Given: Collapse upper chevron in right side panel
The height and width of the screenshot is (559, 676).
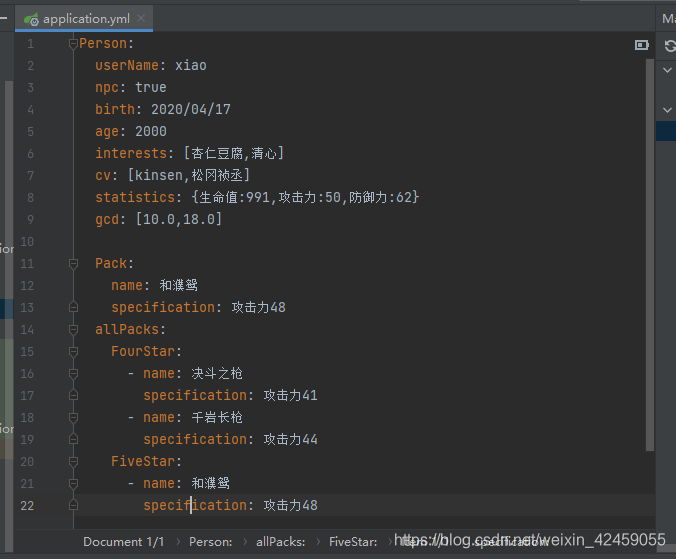Looking at the screenshot, I should click(667, 70).
